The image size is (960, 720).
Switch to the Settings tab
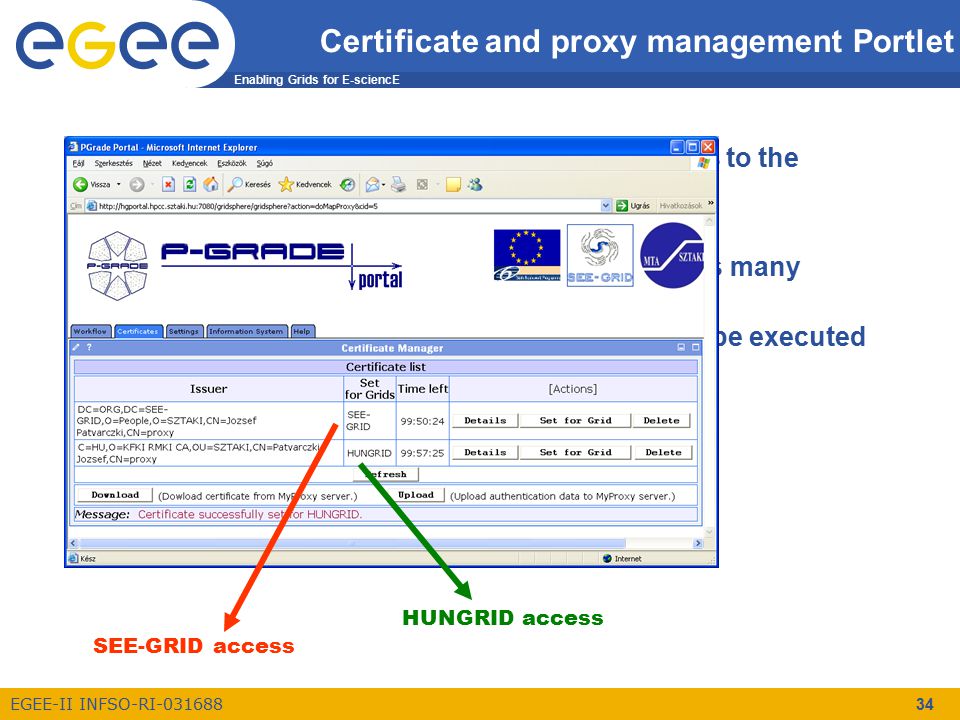pos(184,331)
